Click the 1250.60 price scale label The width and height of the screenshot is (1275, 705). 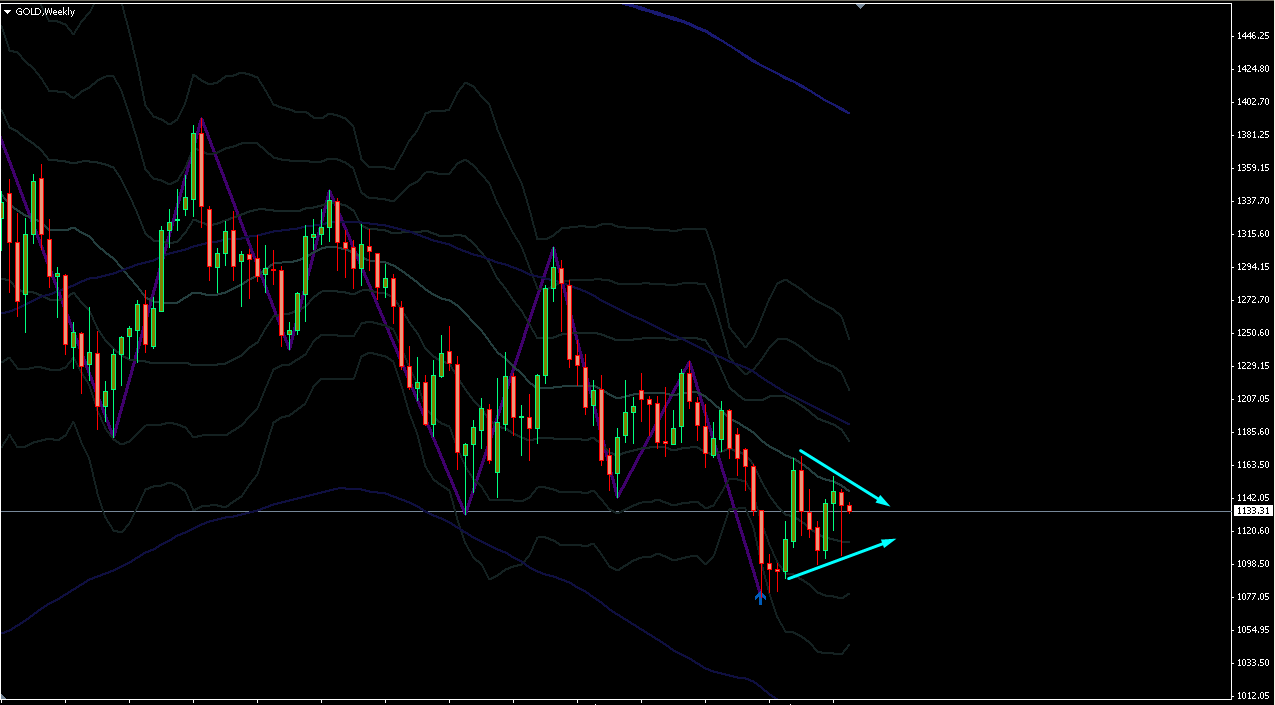coord(1253,333)
